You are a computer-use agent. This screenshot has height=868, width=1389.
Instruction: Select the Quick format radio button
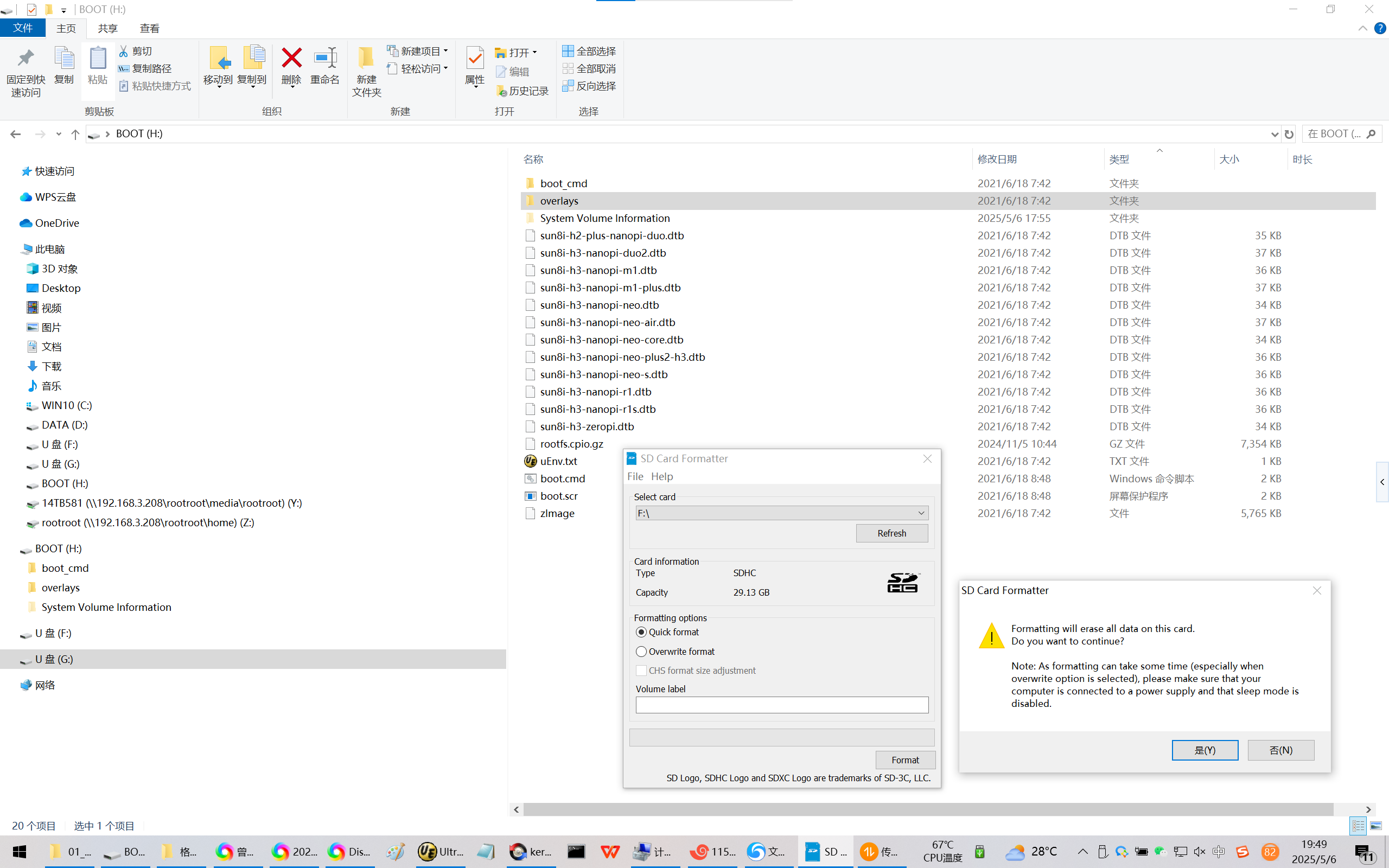point(642,632)
